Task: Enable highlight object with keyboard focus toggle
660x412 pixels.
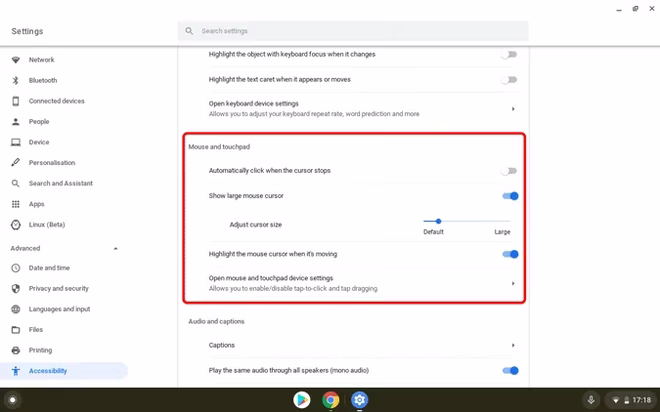Action: tap(509, 55)
